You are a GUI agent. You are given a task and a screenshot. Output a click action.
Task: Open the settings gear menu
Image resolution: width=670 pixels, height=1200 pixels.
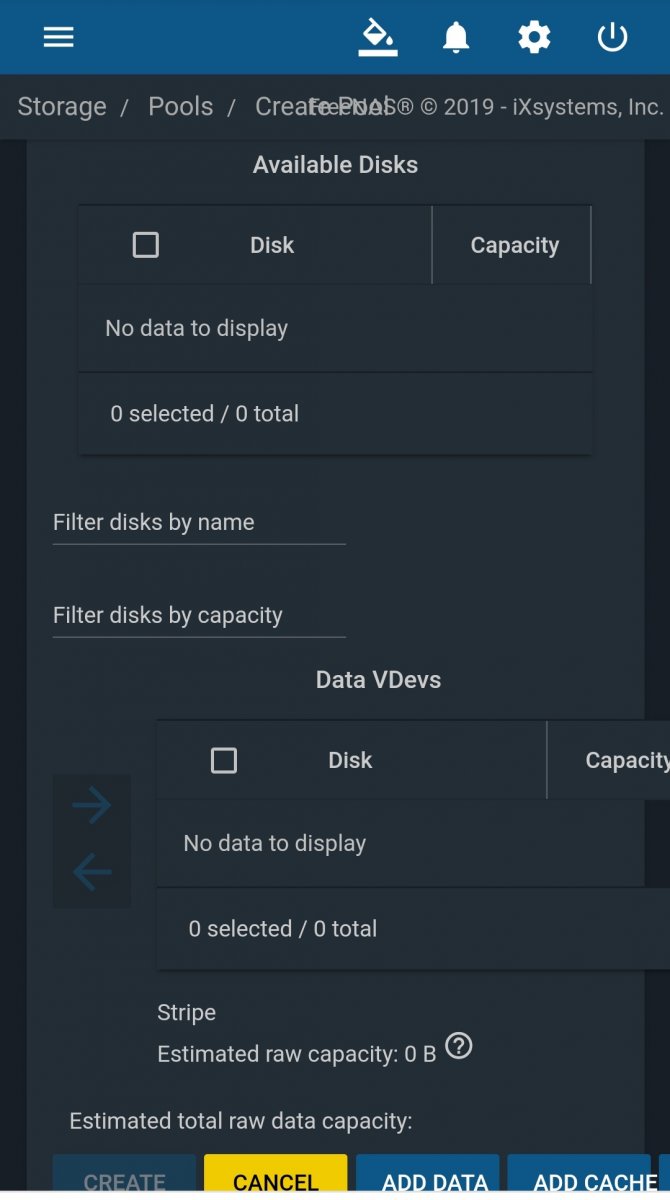click(x=534, y=37)
